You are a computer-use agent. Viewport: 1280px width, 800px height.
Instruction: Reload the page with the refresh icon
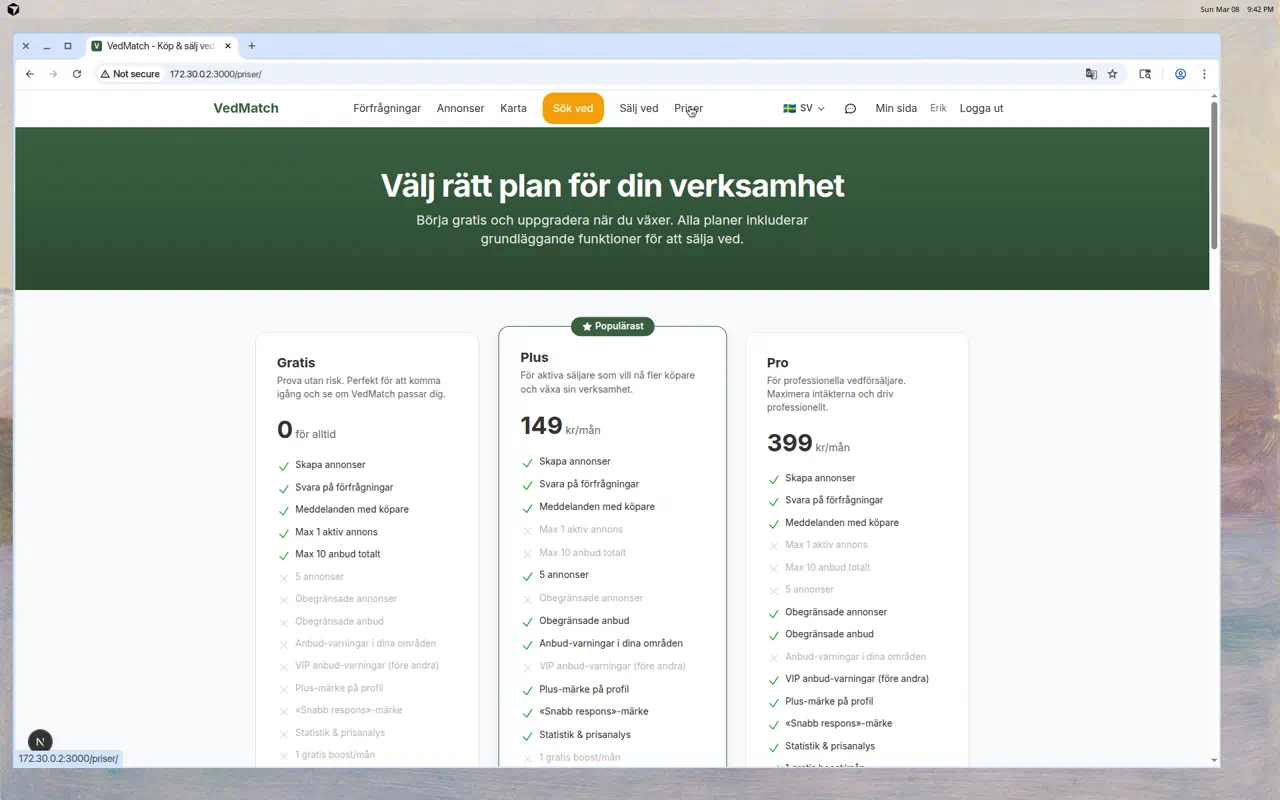[x=77, y=74]
